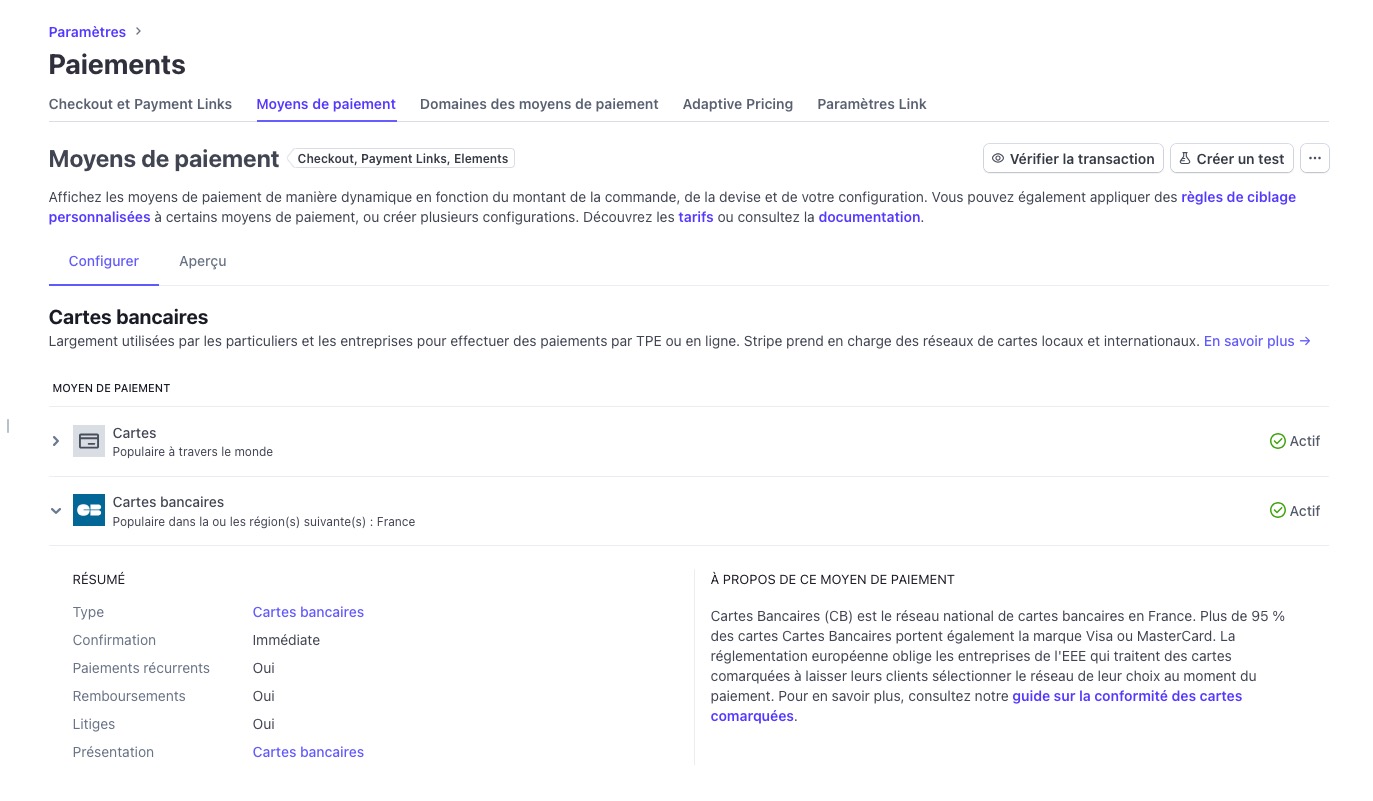Open Domaines des moyens de paiement tab
This screenshot has width=1373, height=801.
(539, 104)
